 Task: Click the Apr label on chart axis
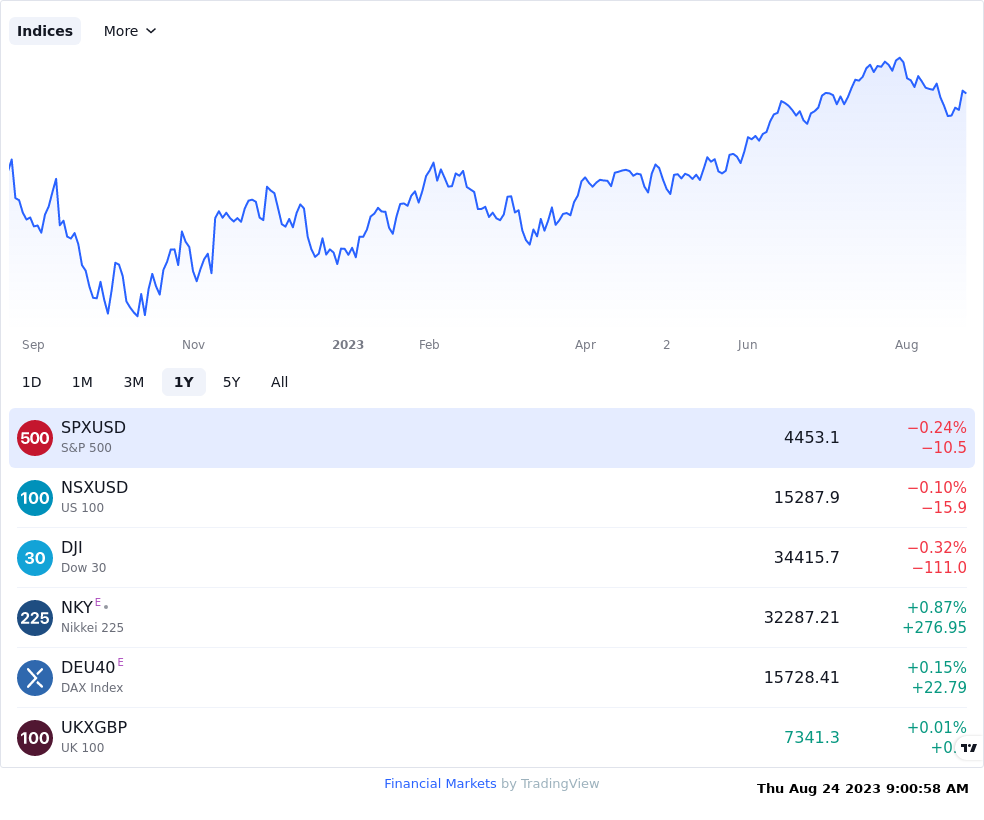point(586,345)
